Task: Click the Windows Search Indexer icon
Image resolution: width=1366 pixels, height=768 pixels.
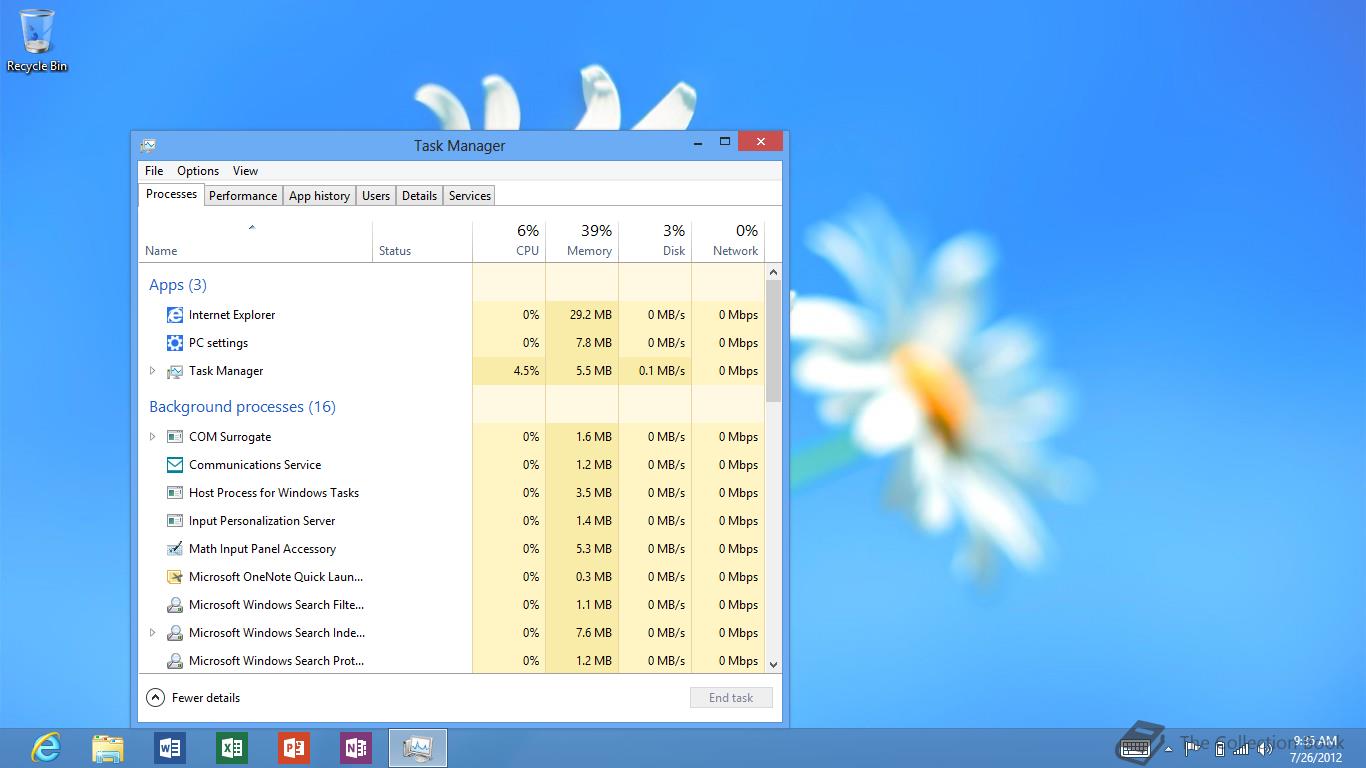Action: click(175, 633)
